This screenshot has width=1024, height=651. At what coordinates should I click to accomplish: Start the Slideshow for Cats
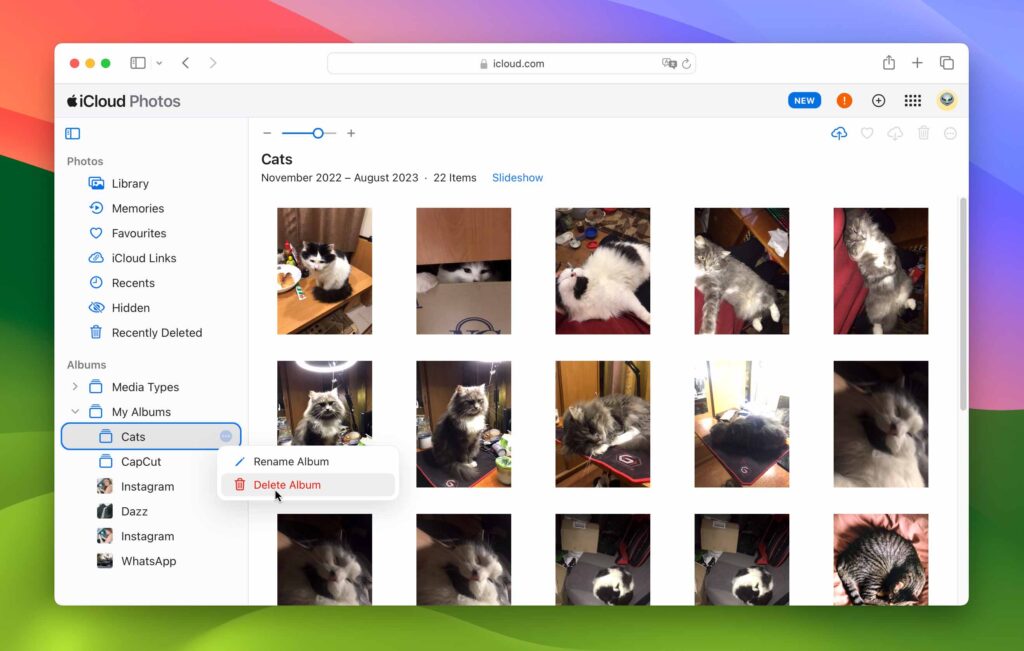click(x=517, y=177)
